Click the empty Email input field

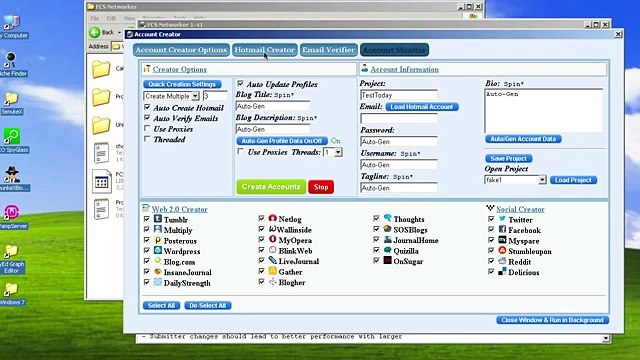click(x=399, y=118)
